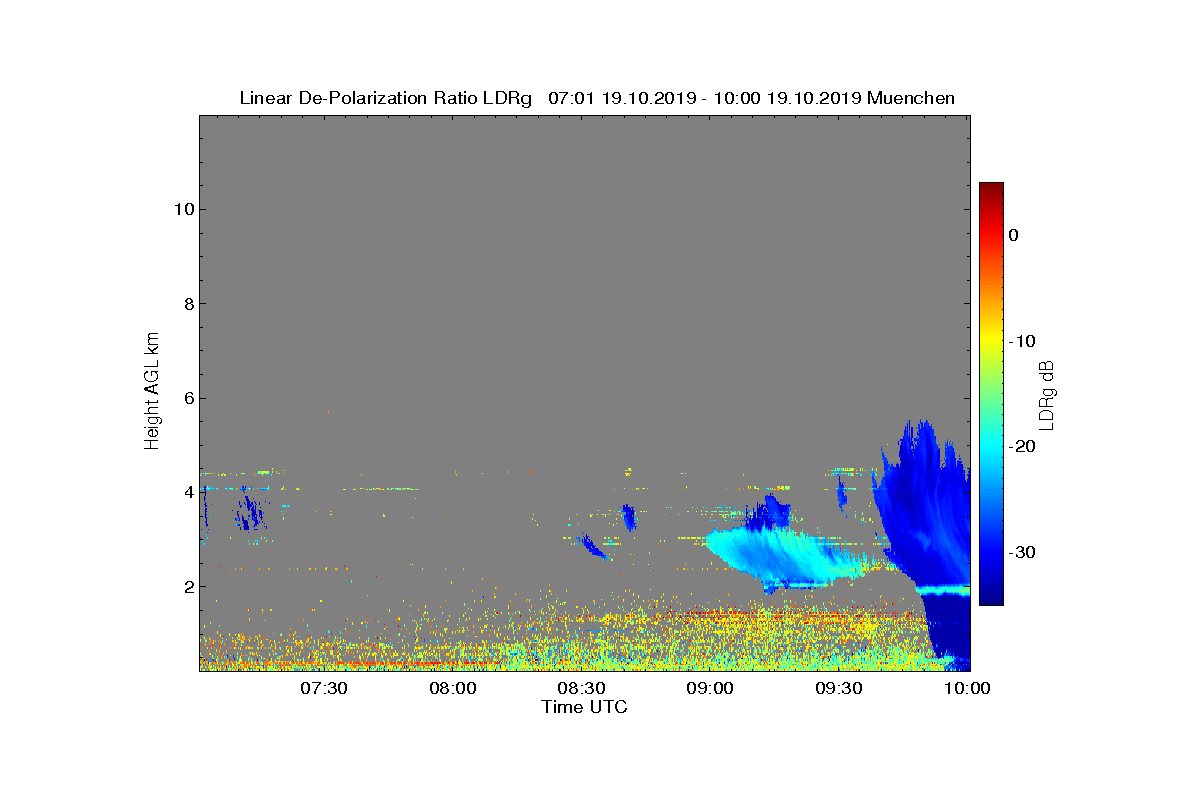The height and width of the screenshot is (800, 1200).
Task: Click the 08:00 time tick label
Action: 453,688
